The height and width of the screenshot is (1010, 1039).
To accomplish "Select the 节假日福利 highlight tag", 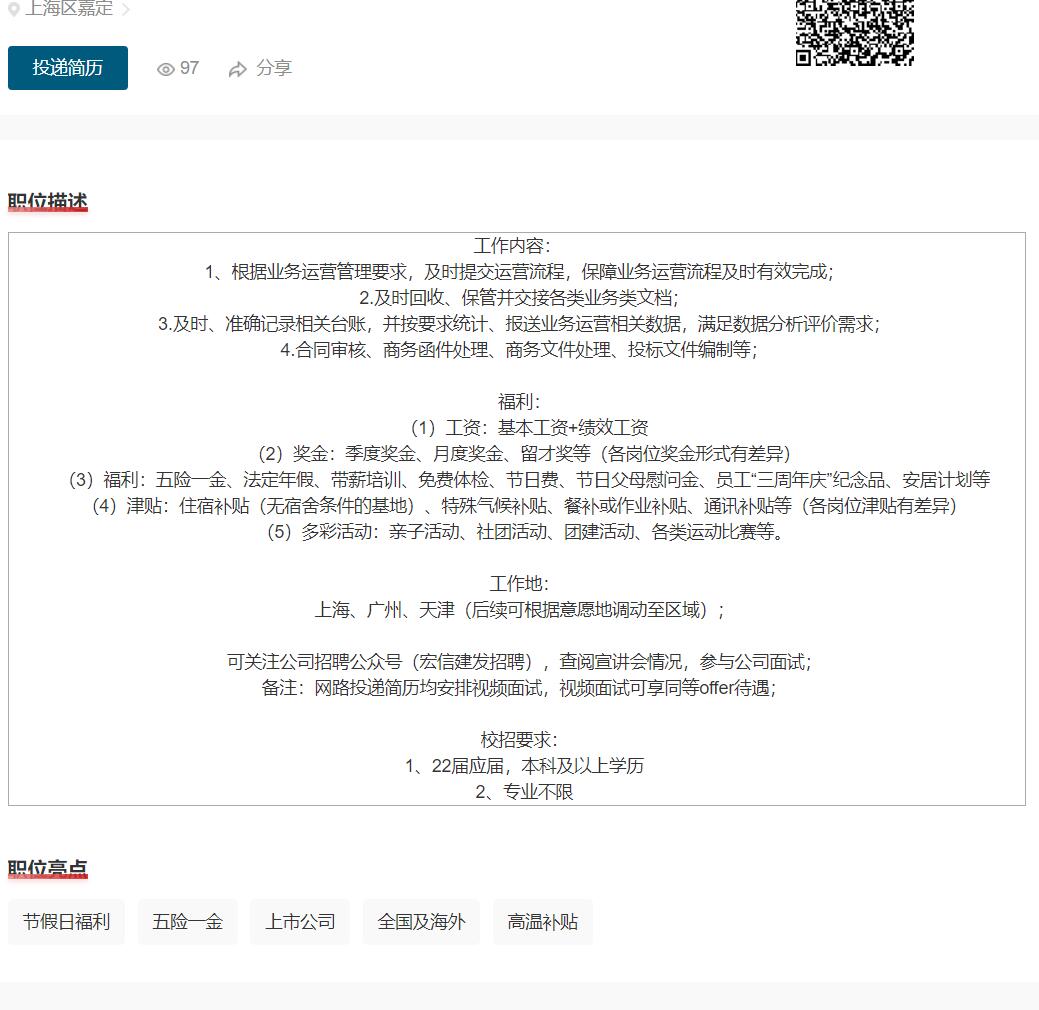I will (66, 922).
